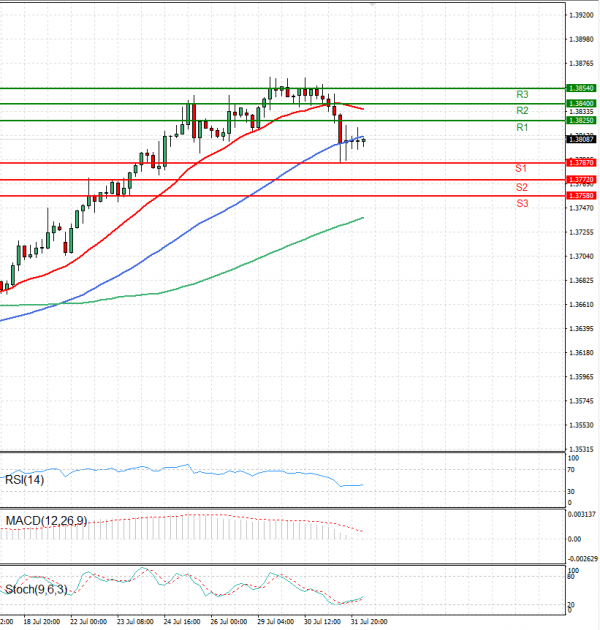Click the 30 level on RSI scale

pos(571,491)
